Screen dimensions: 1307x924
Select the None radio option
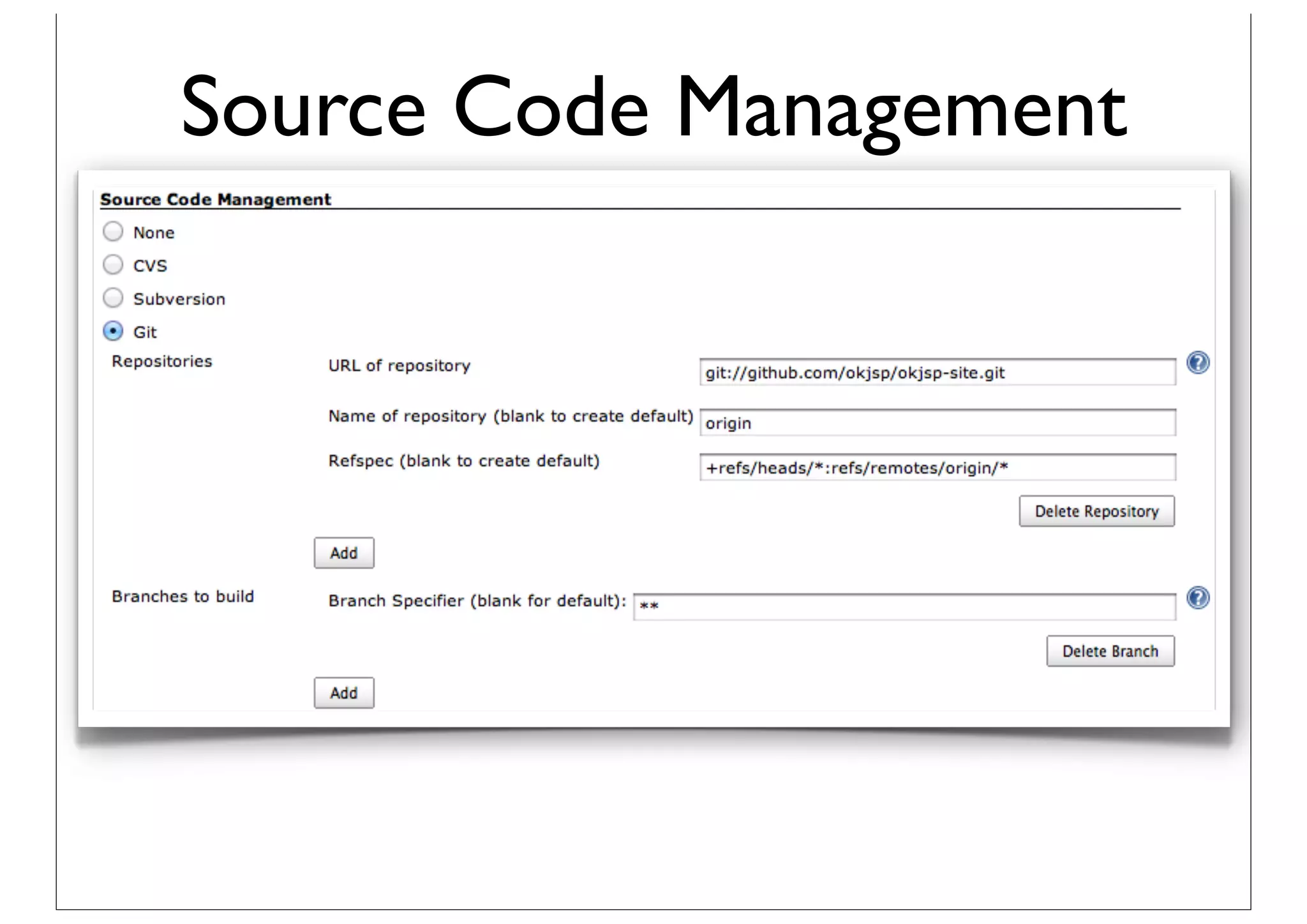pyautogui.click(x=113, y=232)
